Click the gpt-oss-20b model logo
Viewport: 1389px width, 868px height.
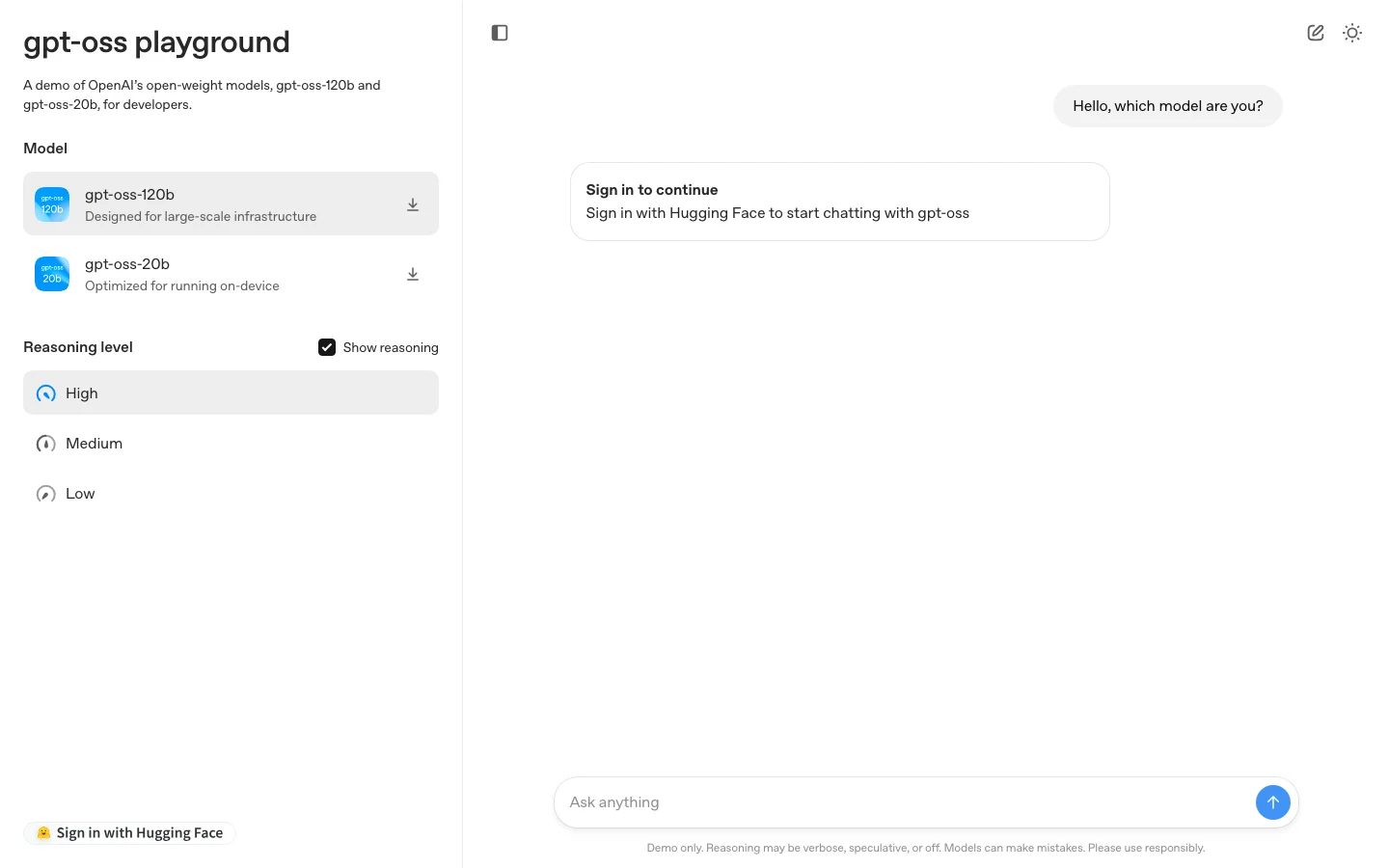[52, 274]
